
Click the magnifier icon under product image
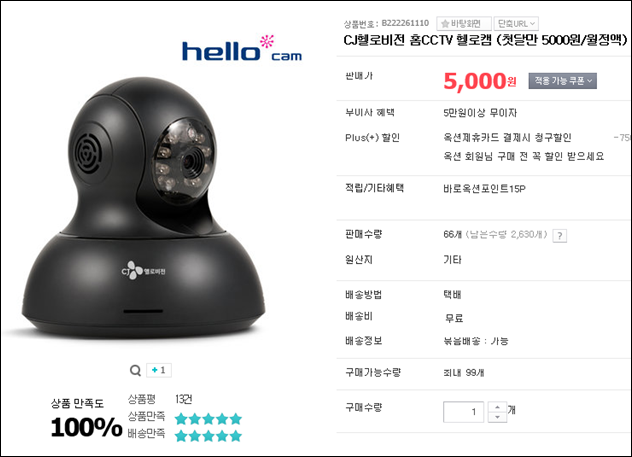click(x=135, y=370)
